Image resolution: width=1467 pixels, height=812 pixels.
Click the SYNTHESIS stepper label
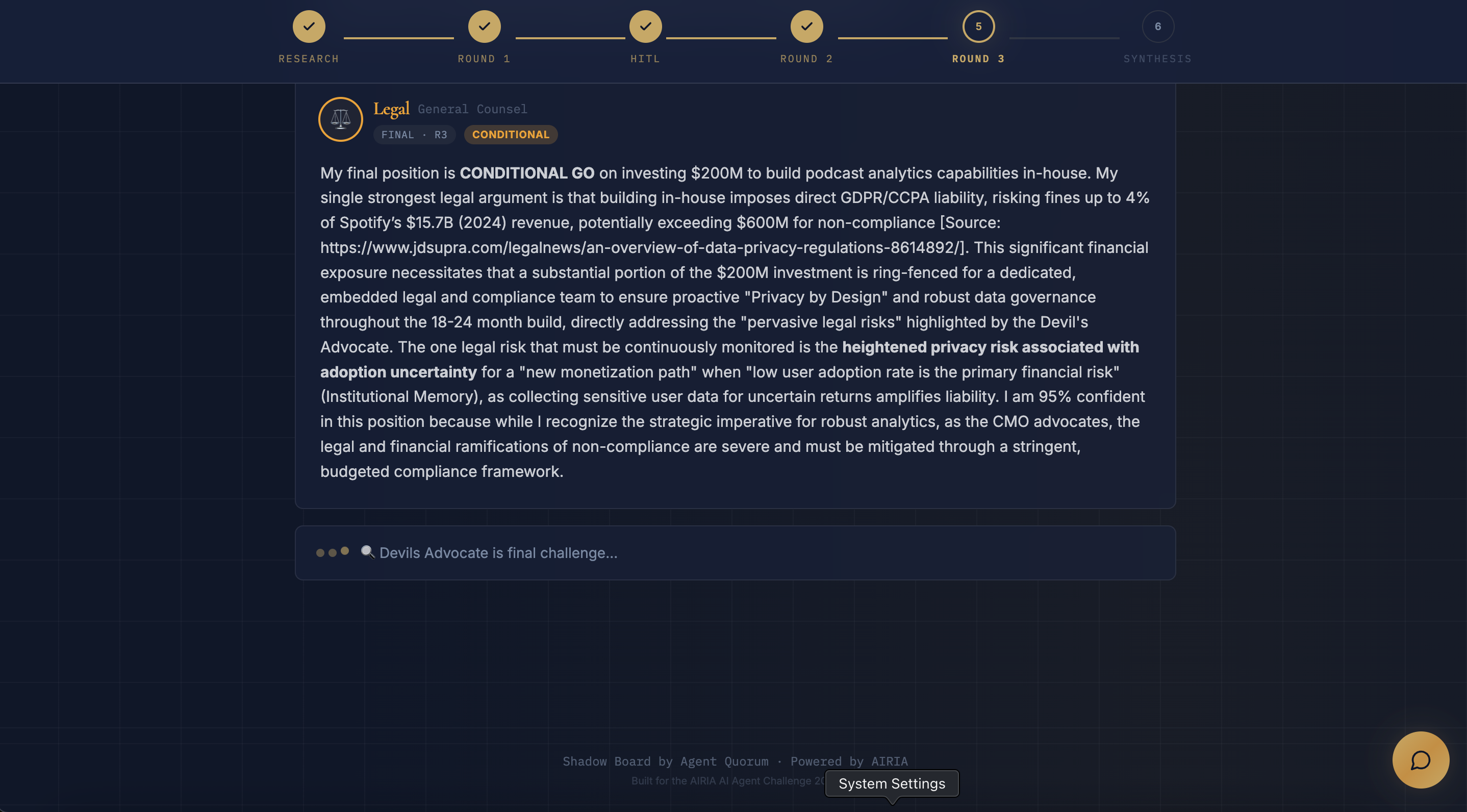click(x=1157, y=59)
